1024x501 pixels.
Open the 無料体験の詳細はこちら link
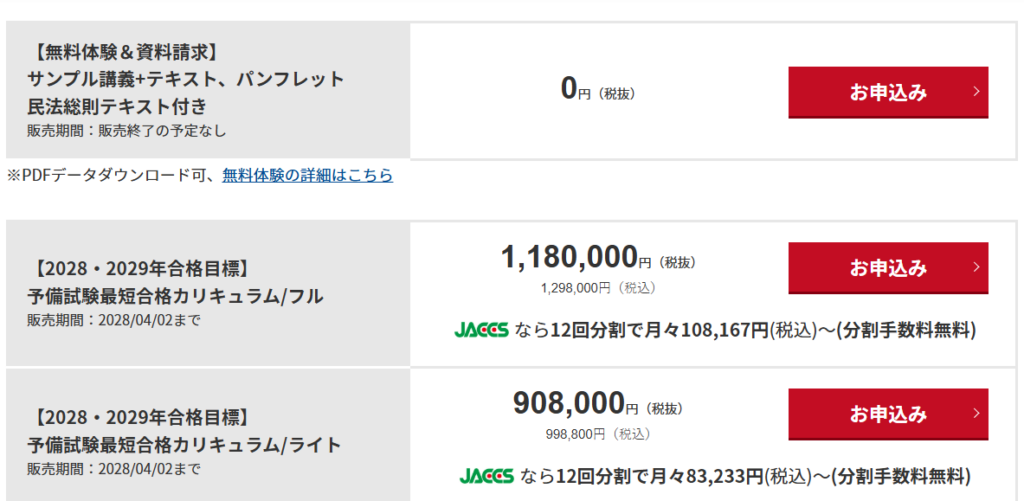(307, 175)
